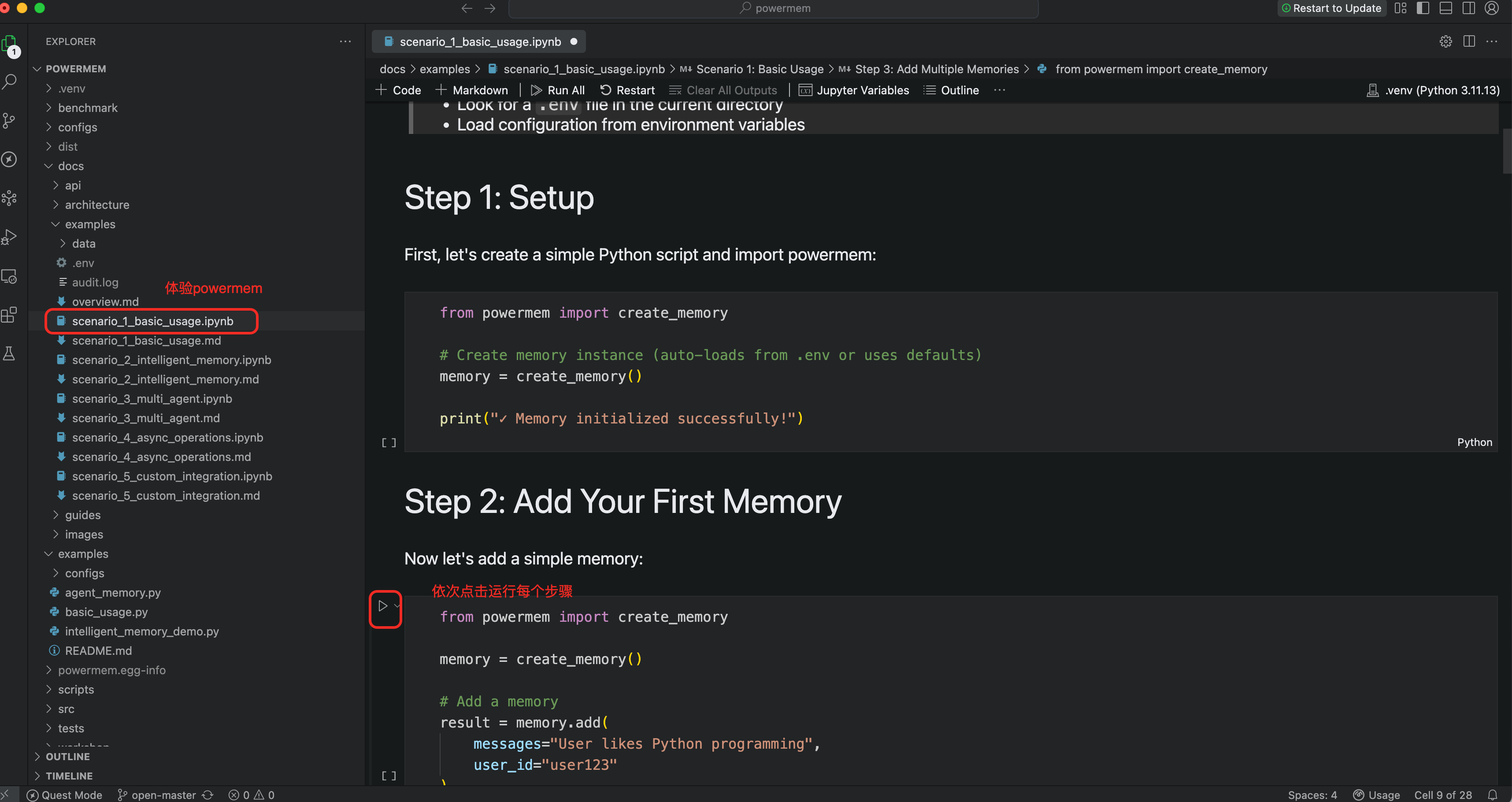Screen dimensions: 1512x802
Task: Toggle the secondary sidebar visibility
Action: (x=1468, y=8)
